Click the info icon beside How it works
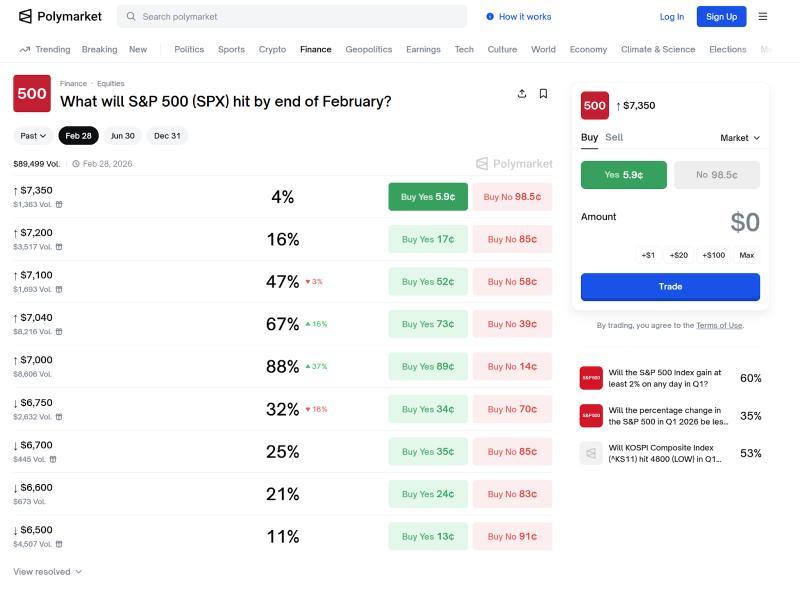The height and width of the screenshot is (594, 800). (x=490, y=16)
